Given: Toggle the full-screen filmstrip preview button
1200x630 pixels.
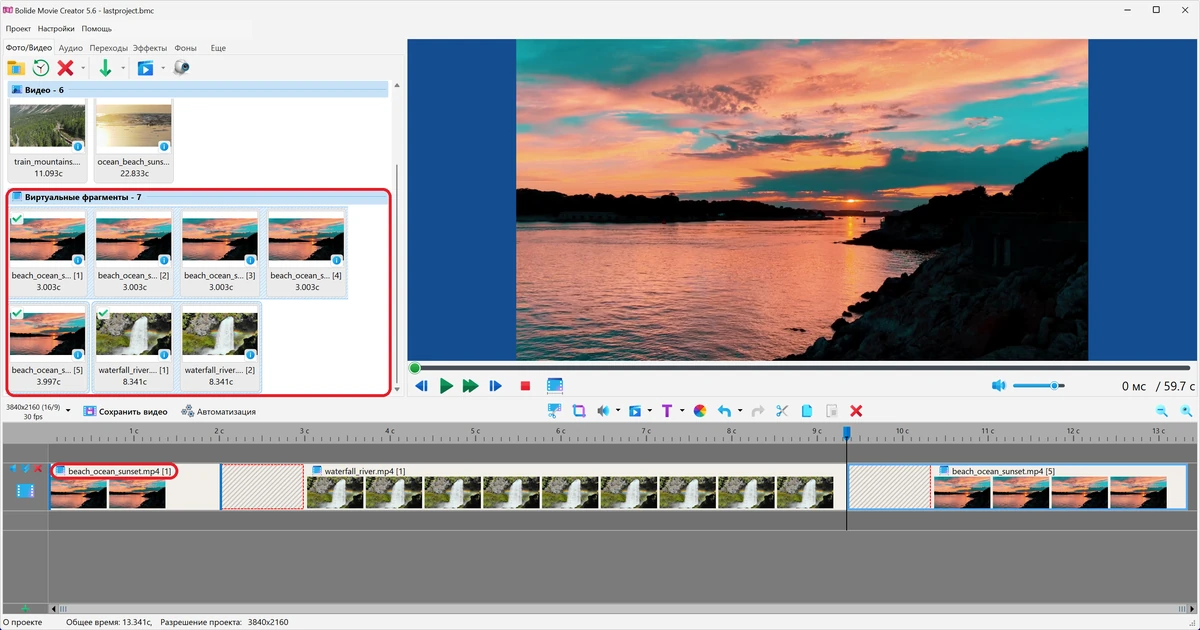Looking at the screenshot, I should coord(555,386).
